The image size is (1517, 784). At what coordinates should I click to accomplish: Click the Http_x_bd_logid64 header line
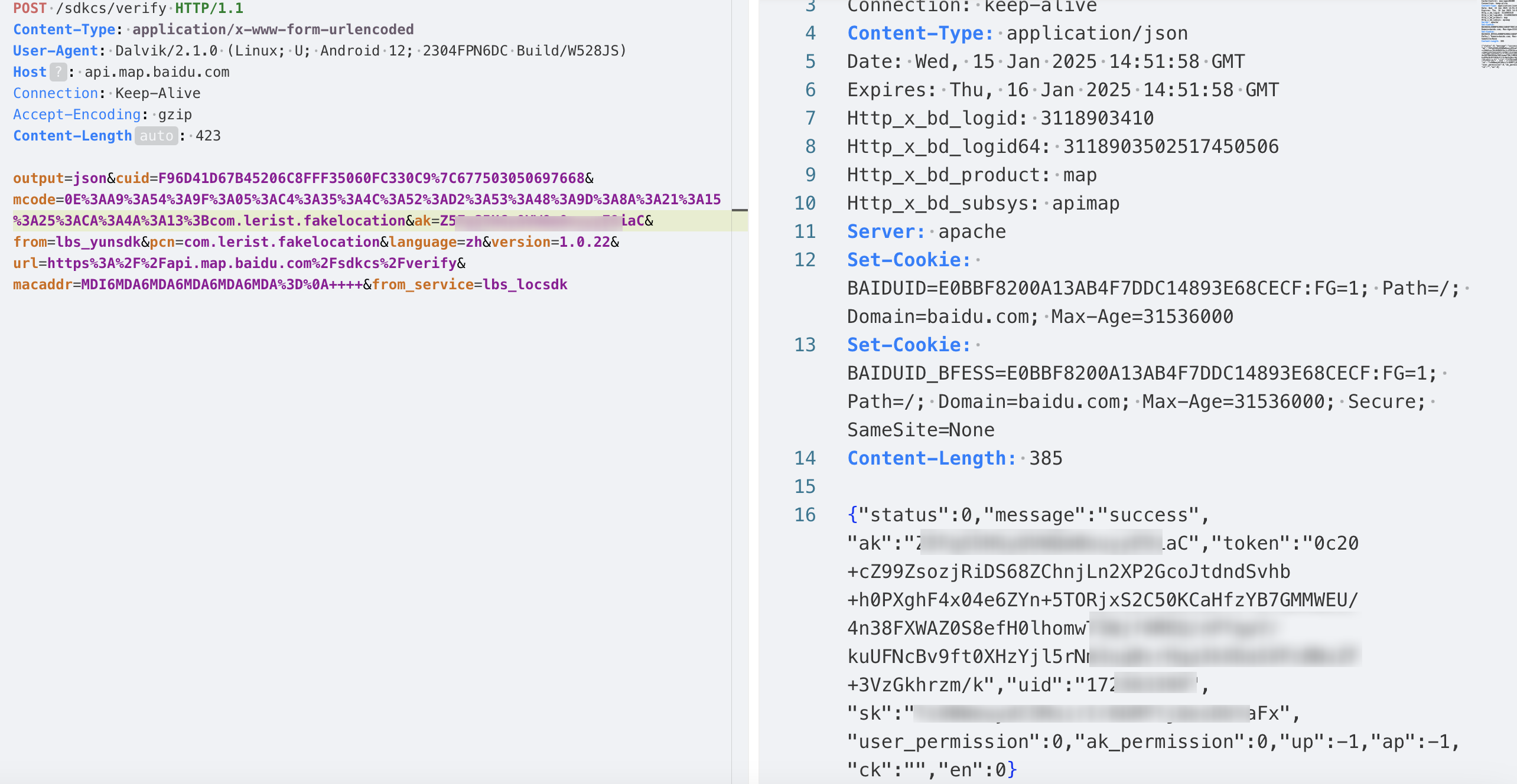click(1063, 146)
